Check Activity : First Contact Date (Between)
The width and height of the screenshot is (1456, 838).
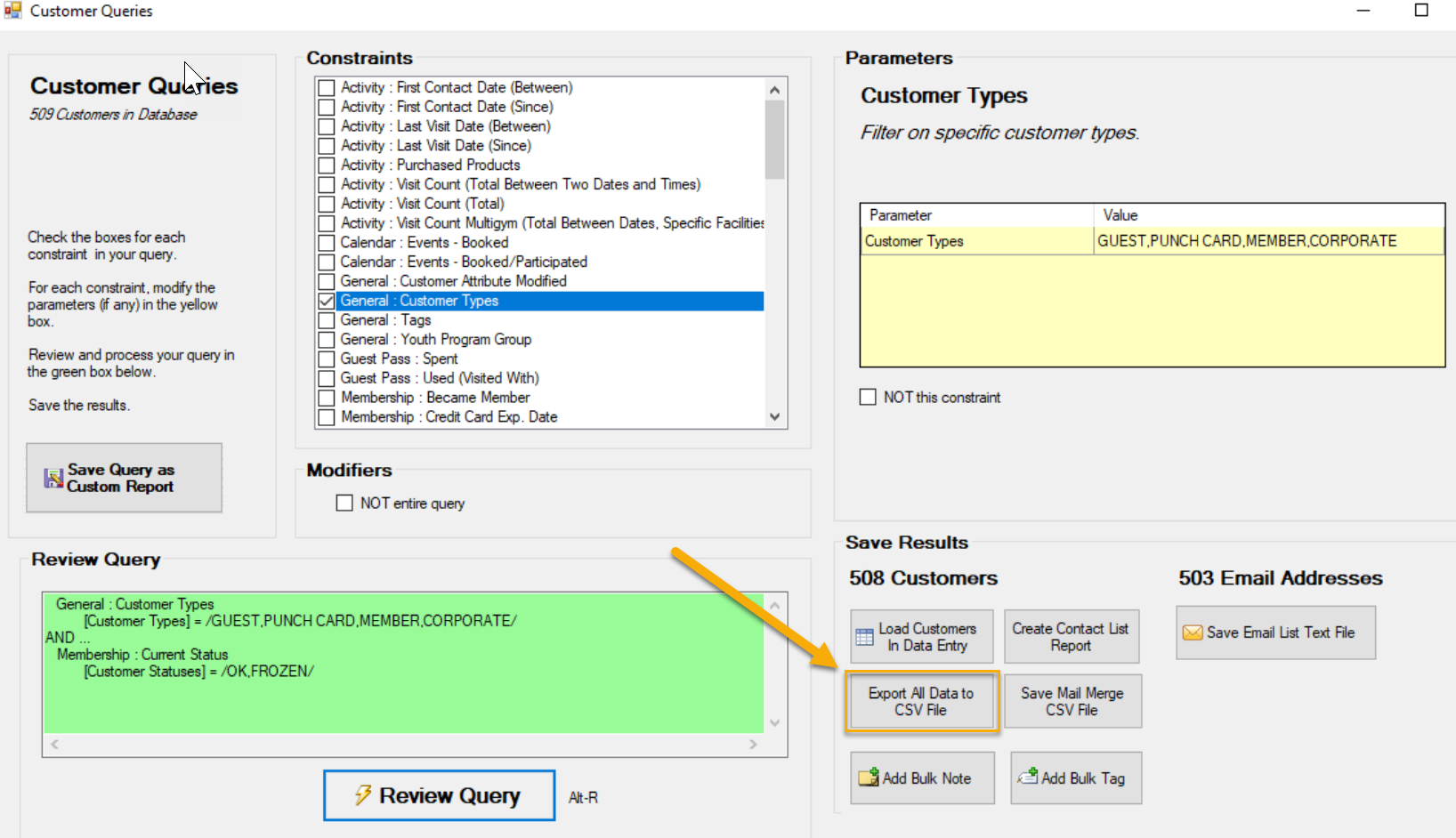tap(327, 87)
